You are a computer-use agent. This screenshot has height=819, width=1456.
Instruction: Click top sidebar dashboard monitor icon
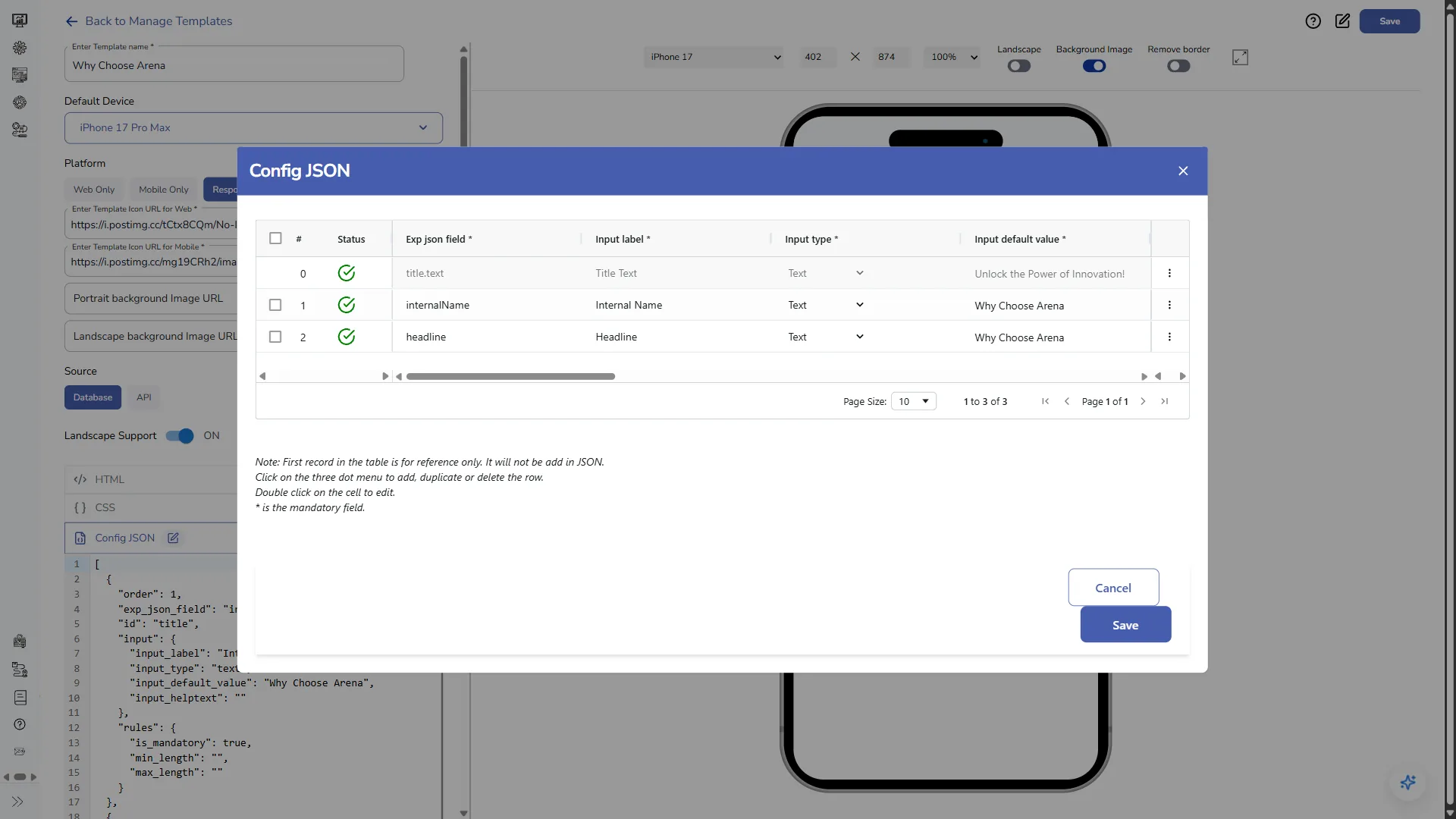pos(20,20)
